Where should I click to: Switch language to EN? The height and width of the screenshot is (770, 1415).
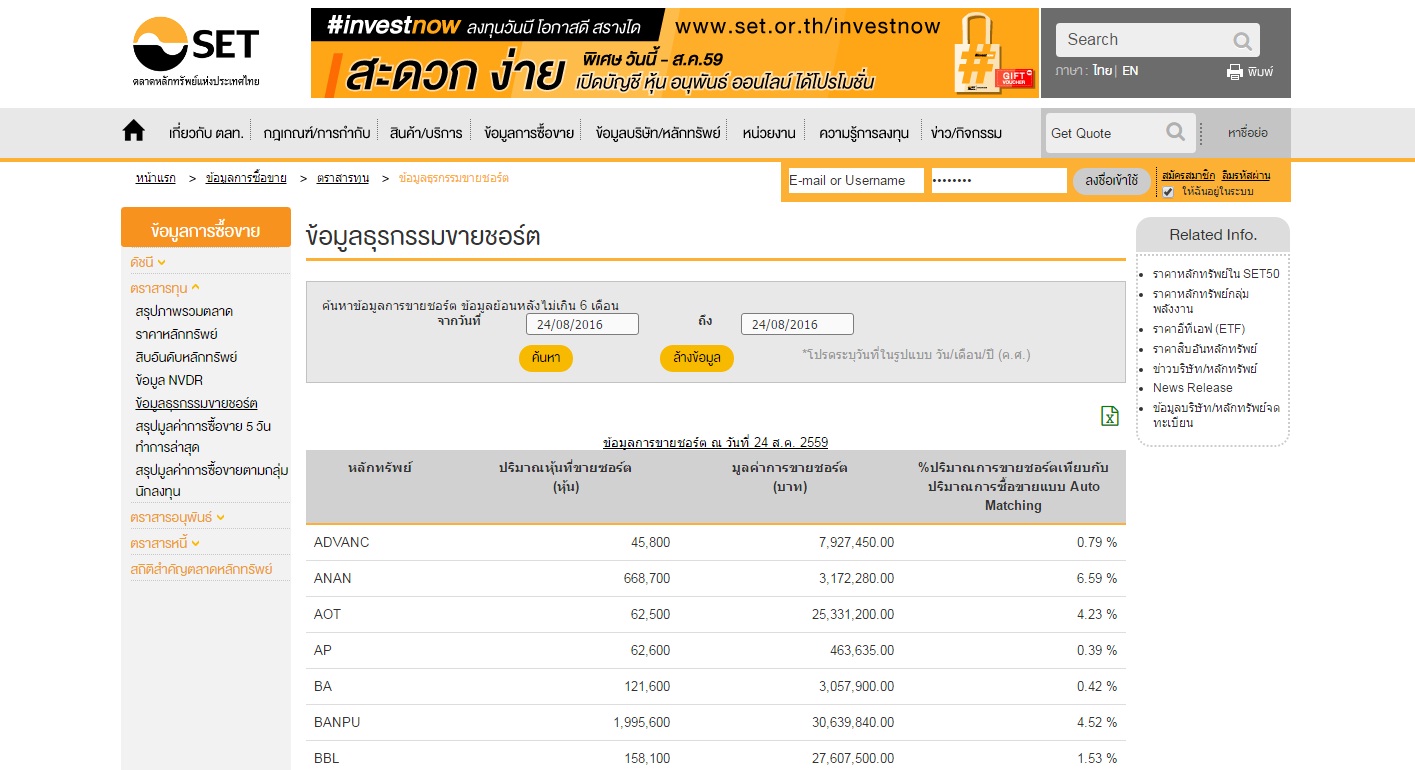(1130, 71)
